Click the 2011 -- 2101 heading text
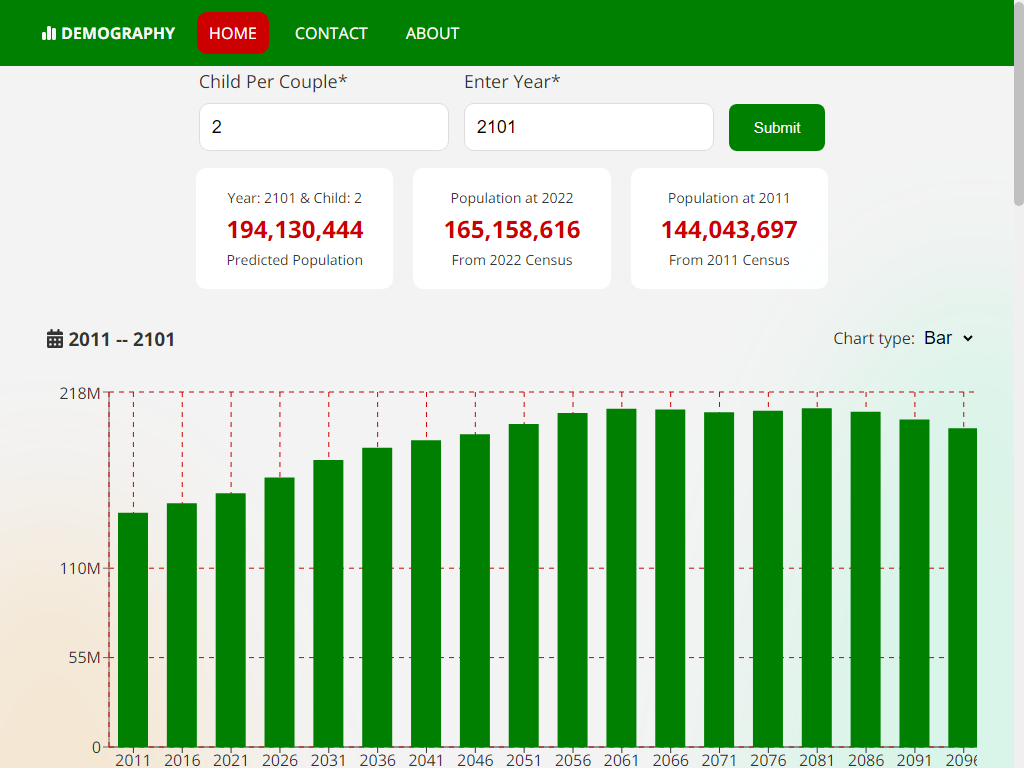 pyautogui.click(x=121, y=340)
